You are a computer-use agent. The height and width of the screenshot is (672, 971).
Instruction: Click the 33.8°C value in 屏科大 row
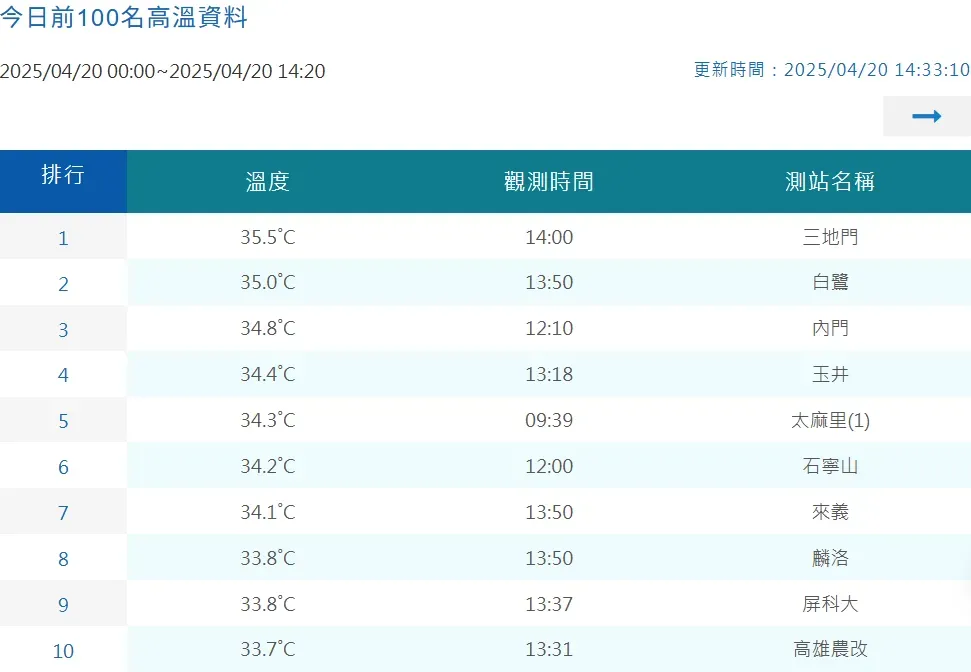click(x=268, y=604)
